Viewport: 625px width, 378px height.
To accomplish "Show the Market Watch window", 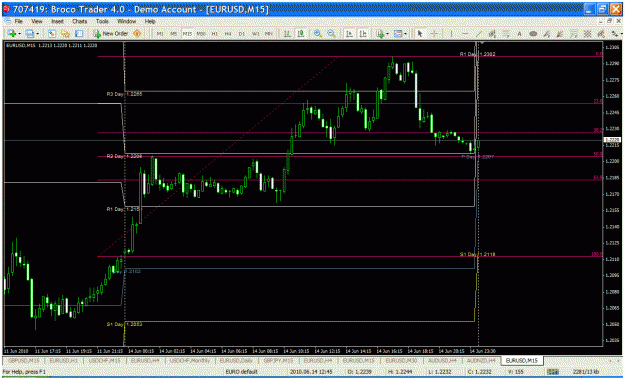I will pos(51,34).
